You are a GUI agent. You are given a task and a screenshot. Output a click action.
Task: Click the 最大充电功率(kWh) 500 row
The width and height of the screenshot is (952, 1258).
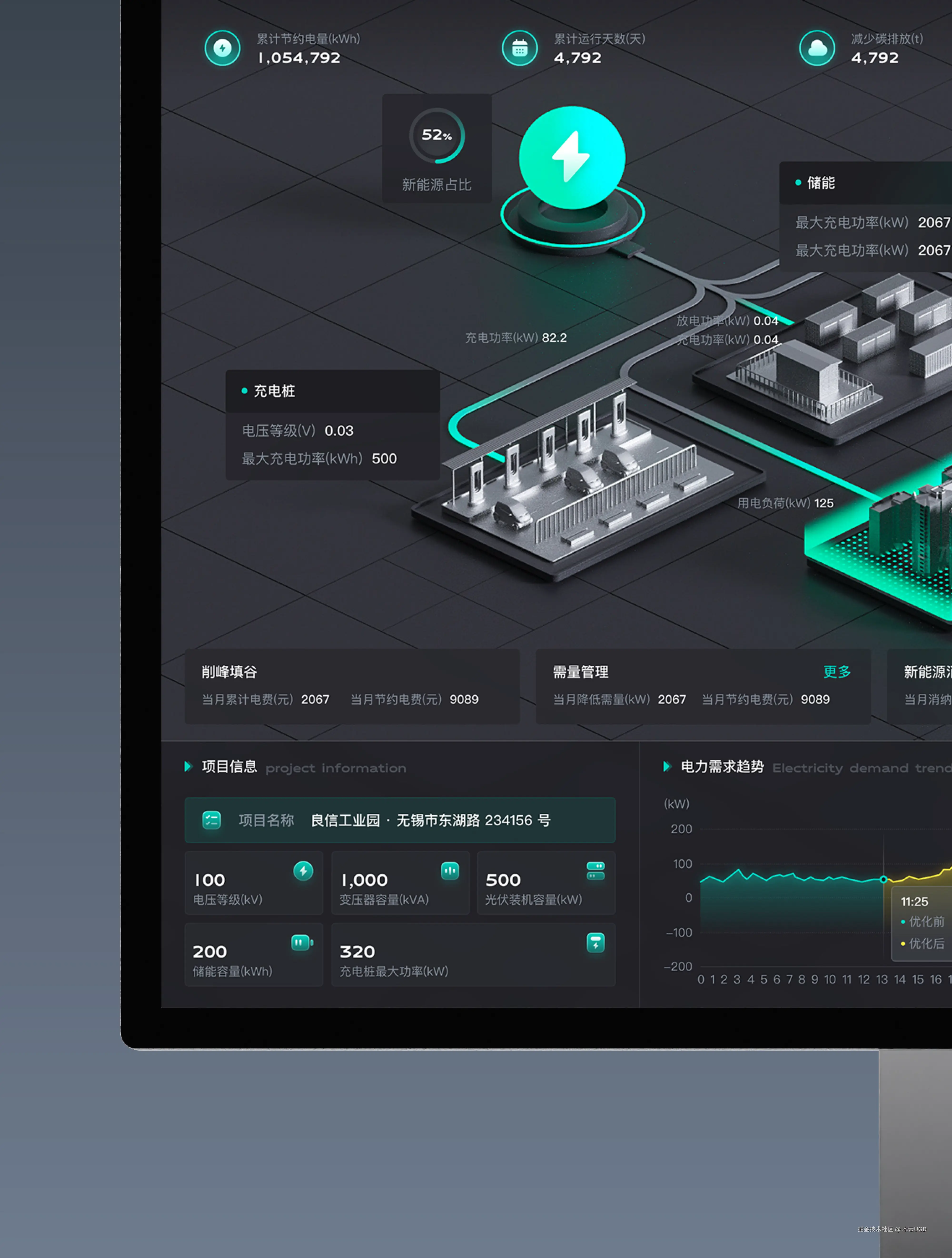click(320, 458)
